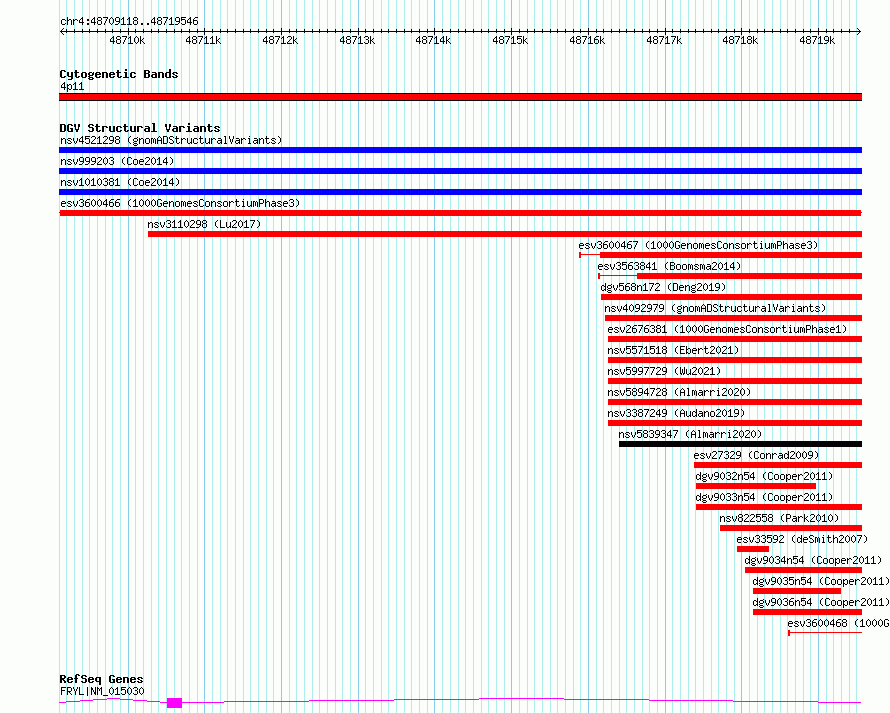Click the esv27329 (Conrad2009) label
890x713 pixels.
click(757, 455)
